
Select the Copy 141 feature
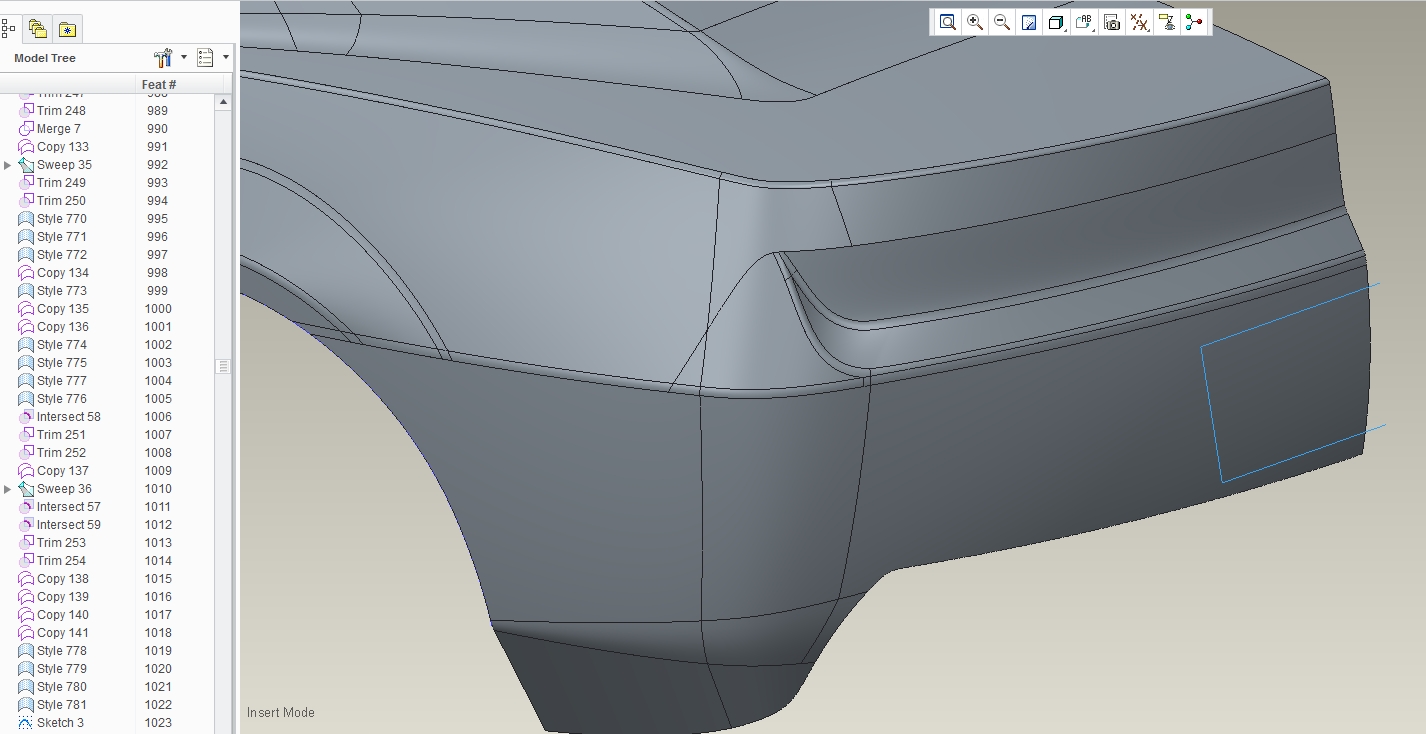(54, 633)
